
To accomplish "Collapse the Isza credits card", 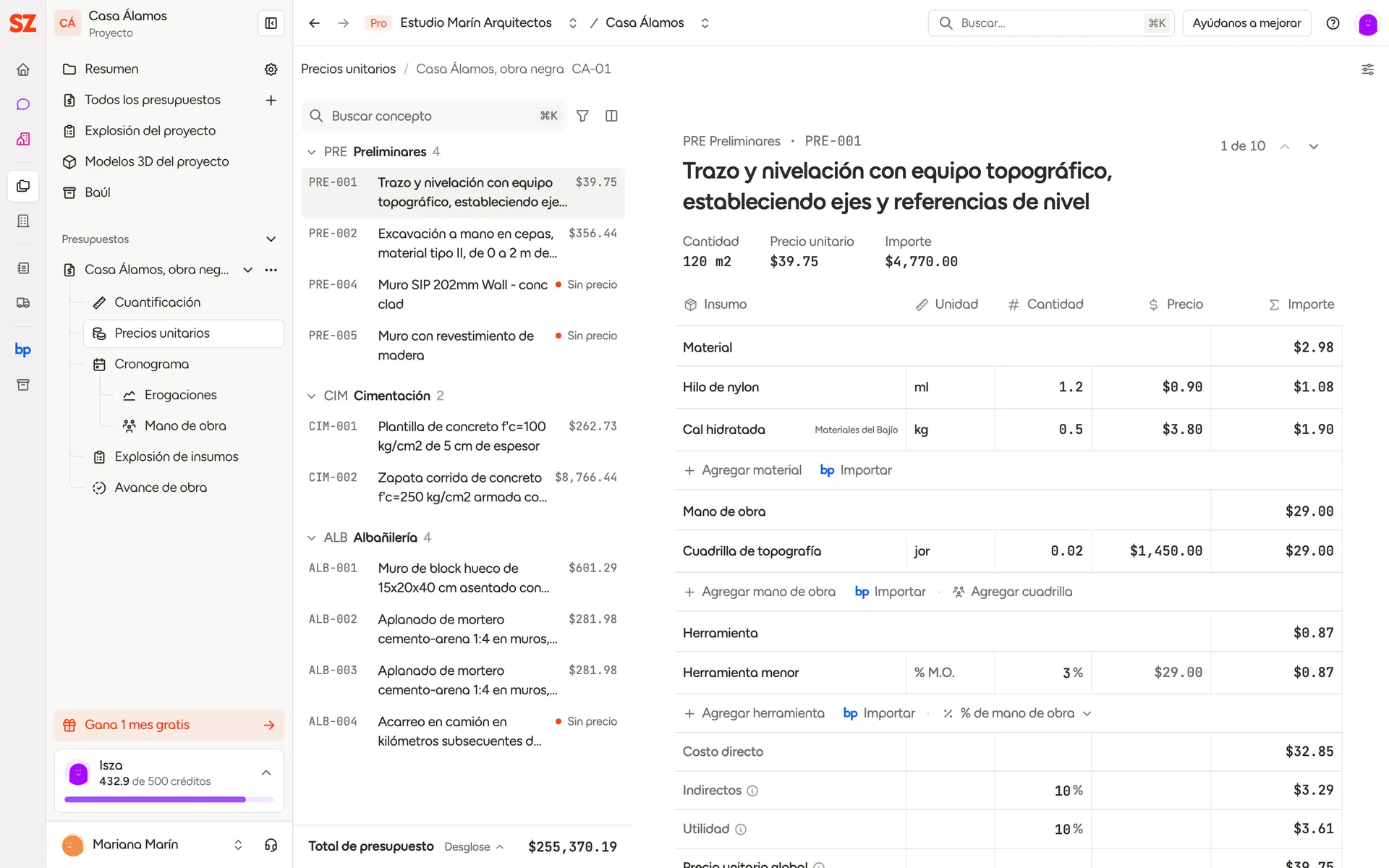I will (266, 773).
